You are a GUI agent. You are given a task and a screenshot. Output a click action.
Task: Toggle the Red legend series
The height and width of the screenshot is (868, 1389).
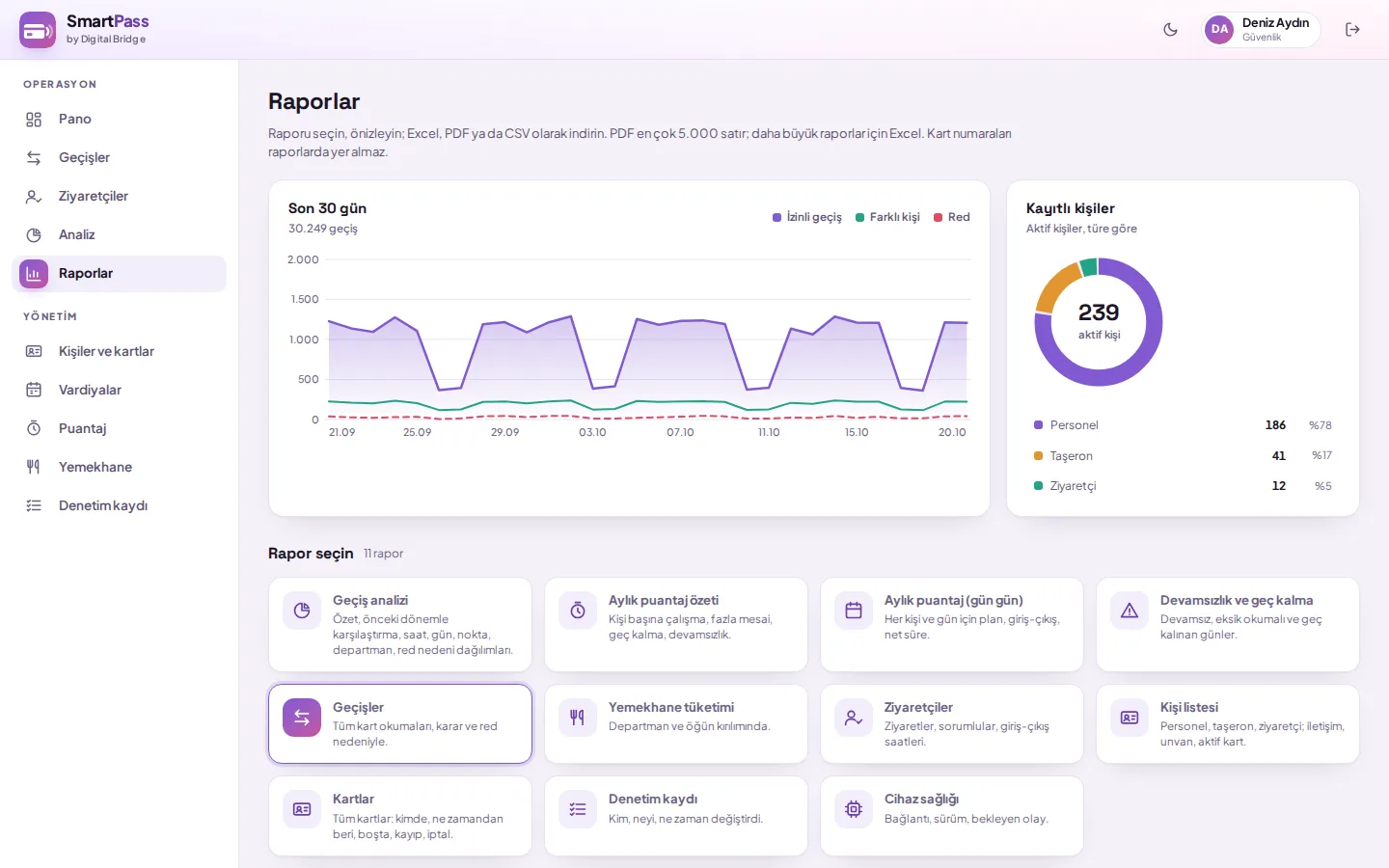952,218
